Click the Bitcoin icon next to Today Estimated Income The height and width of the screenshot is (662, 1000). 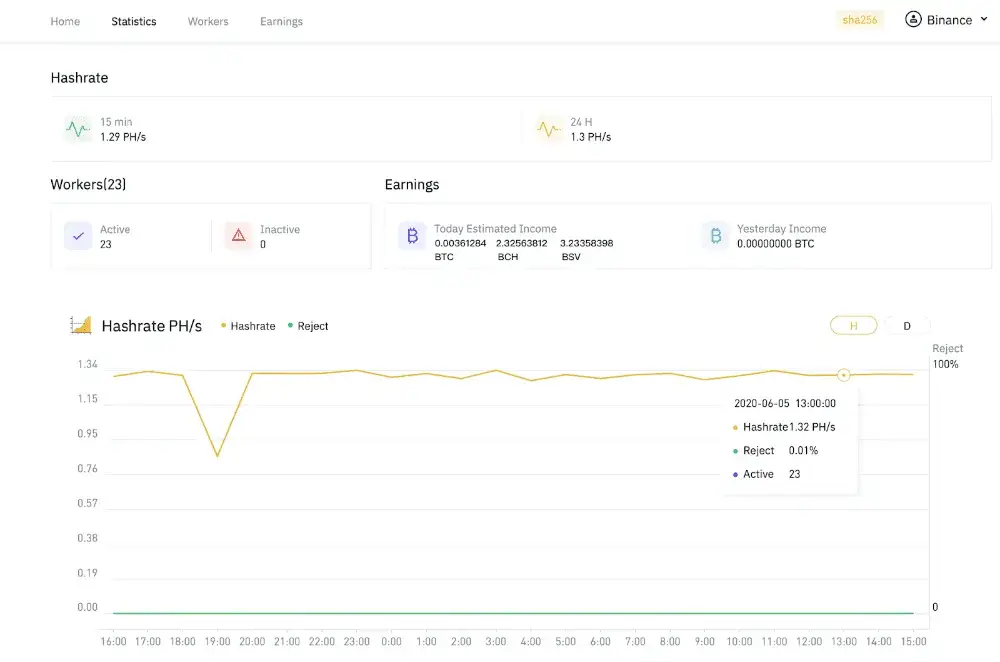(x=412, y=236)
